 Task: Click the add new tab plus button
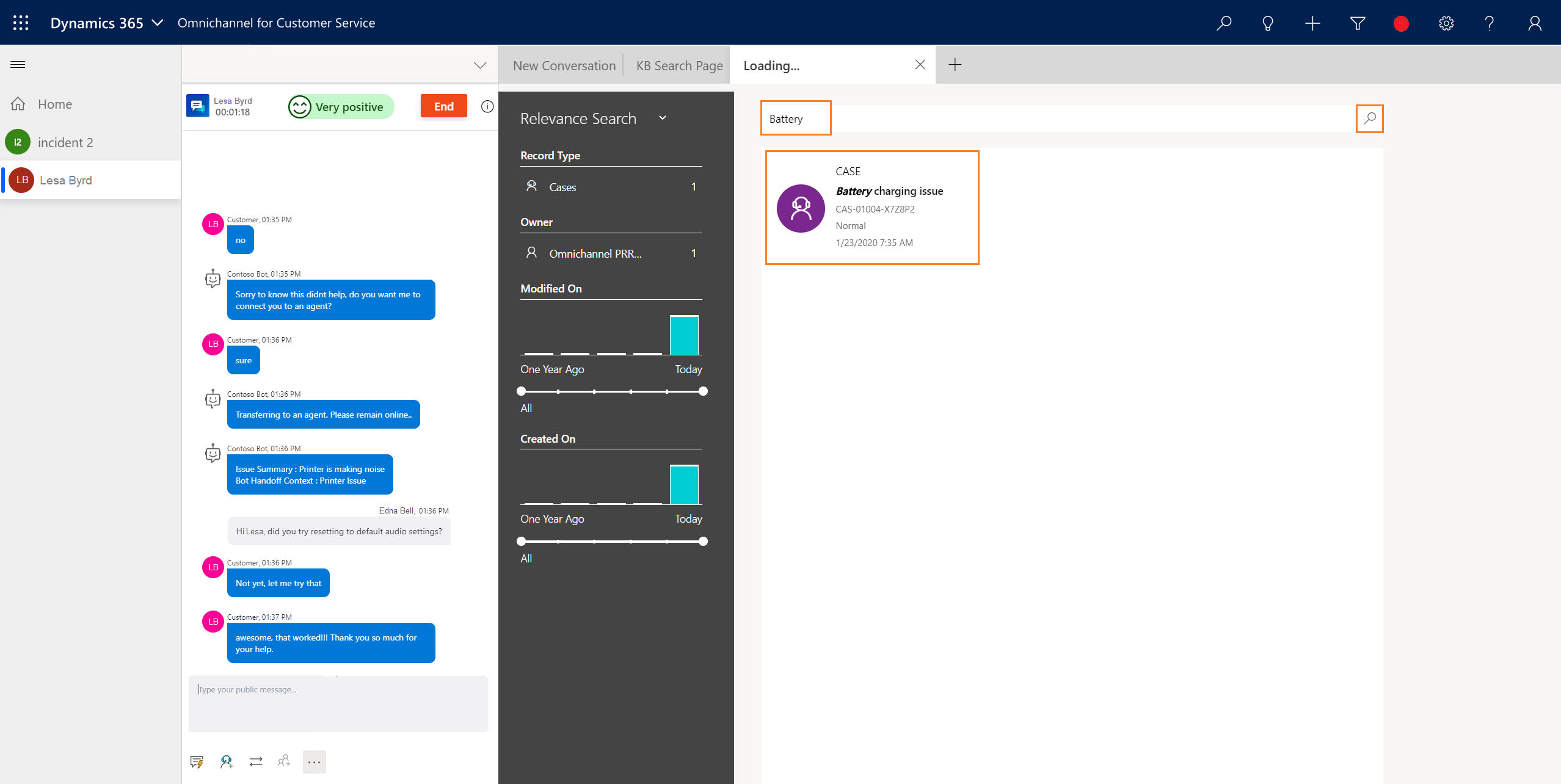pos(955,65)
